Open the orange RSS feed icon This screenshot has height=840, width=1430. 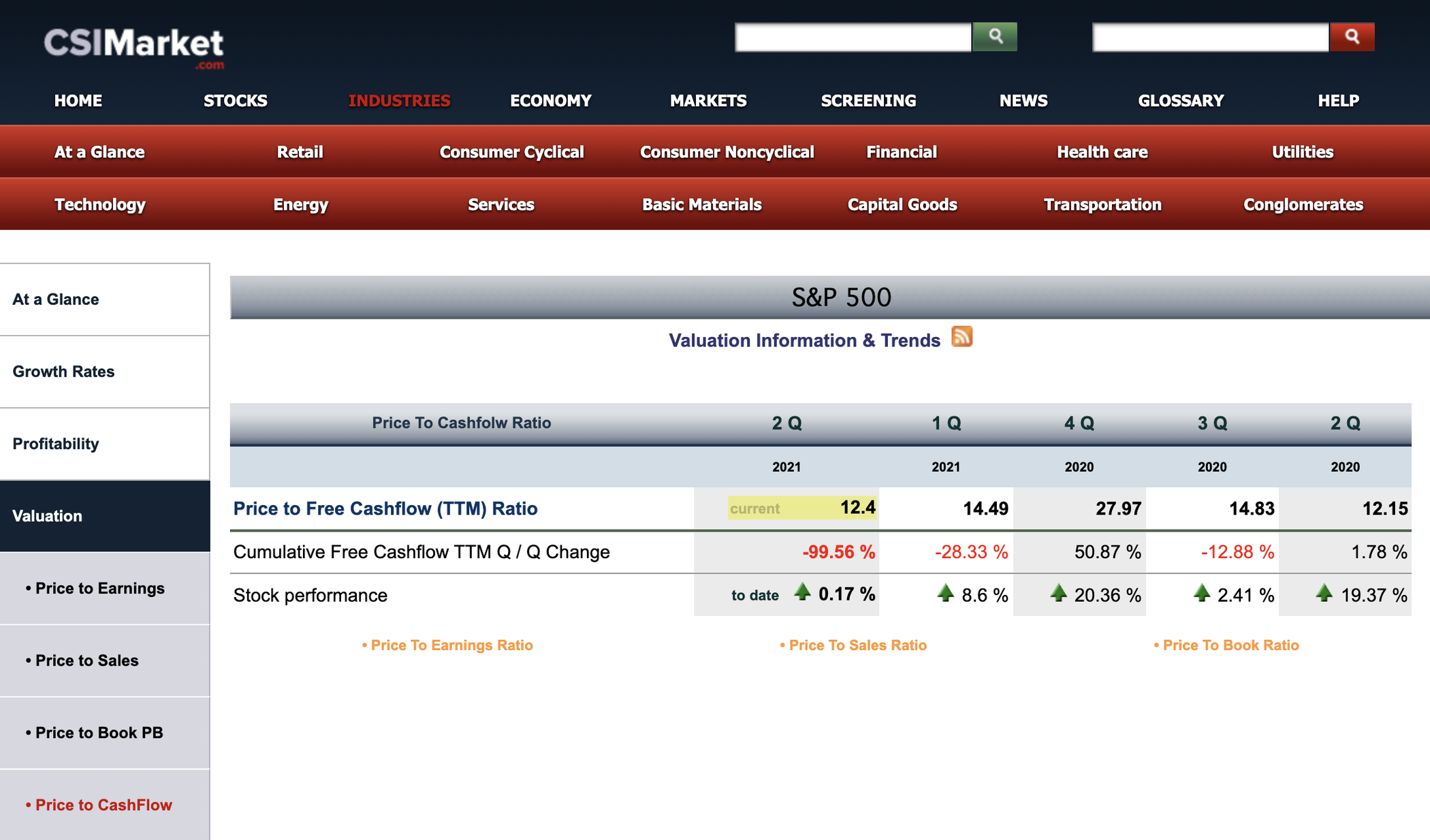pos(962,336)
